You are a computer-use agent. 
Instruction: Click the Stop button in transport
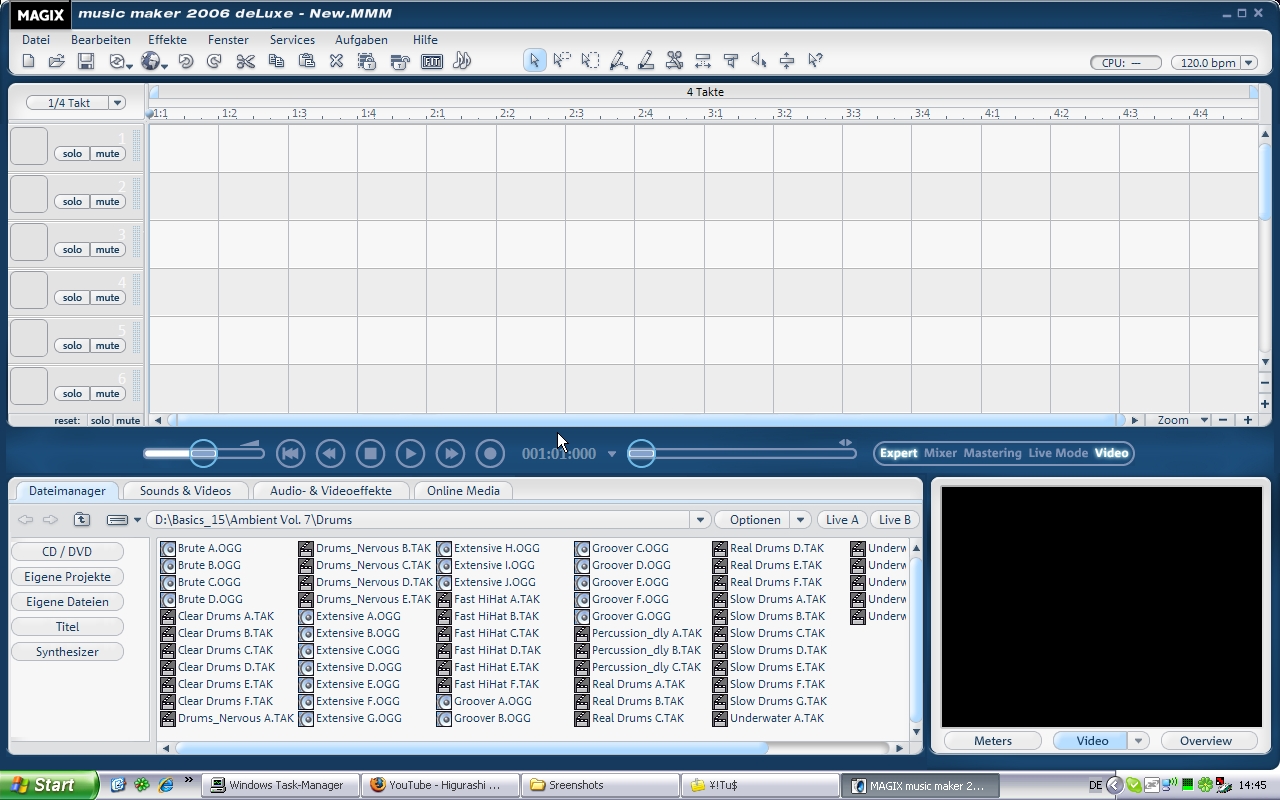[370, 454]
